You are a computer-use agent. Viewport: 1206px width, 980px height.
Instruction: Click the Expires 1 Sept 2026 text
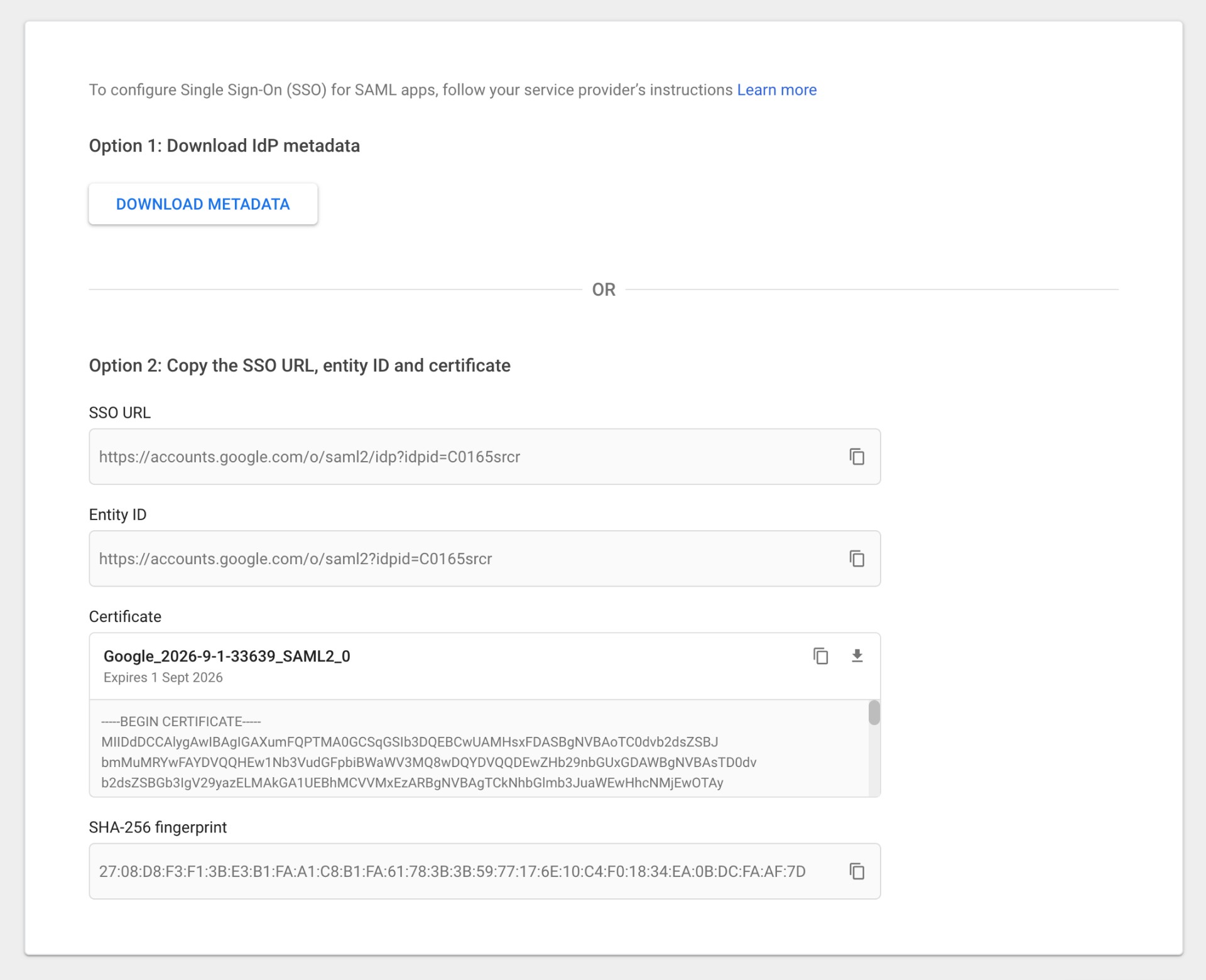pos(163,677)
